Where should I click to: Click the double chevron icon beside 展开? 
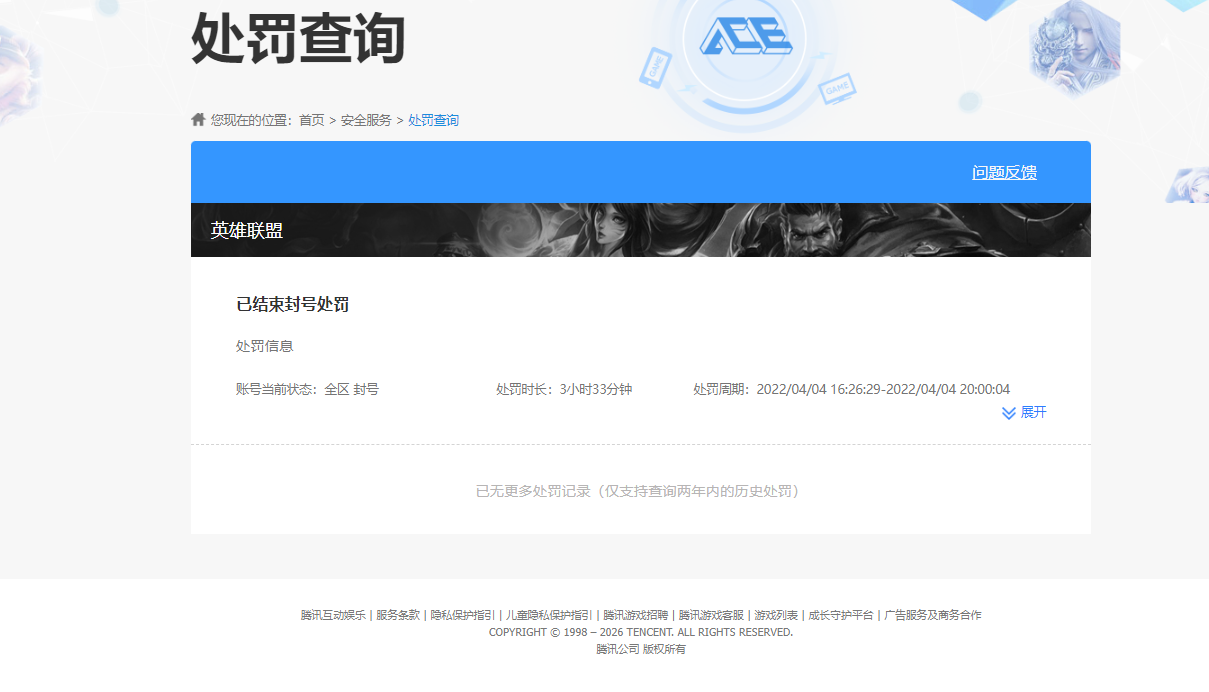[x=1009, y=413]
